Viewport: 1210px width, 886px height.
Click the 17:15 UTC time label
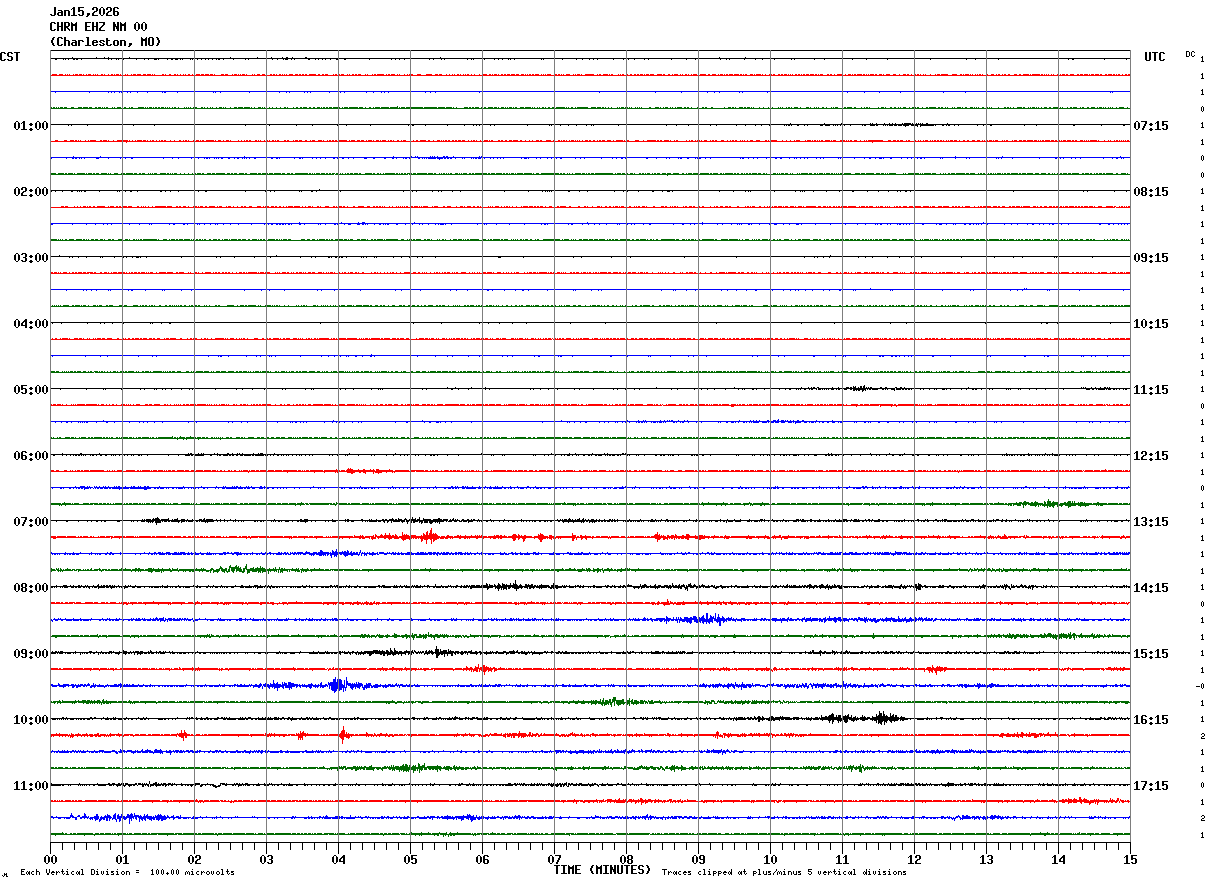pos(1151,786)
